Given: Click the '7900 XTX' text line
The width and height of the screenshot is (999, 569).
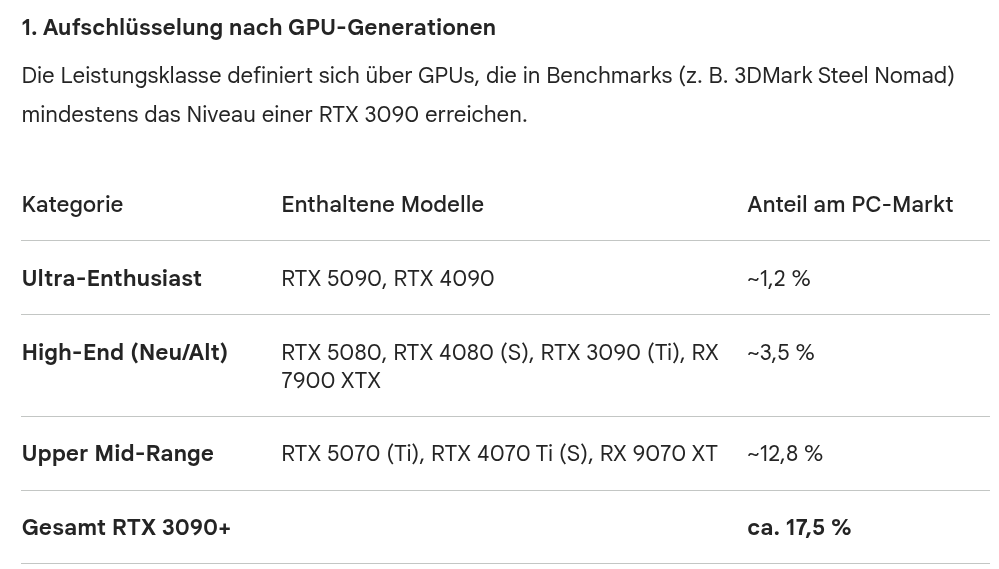Looking at the screenshot, I should 331,380.
